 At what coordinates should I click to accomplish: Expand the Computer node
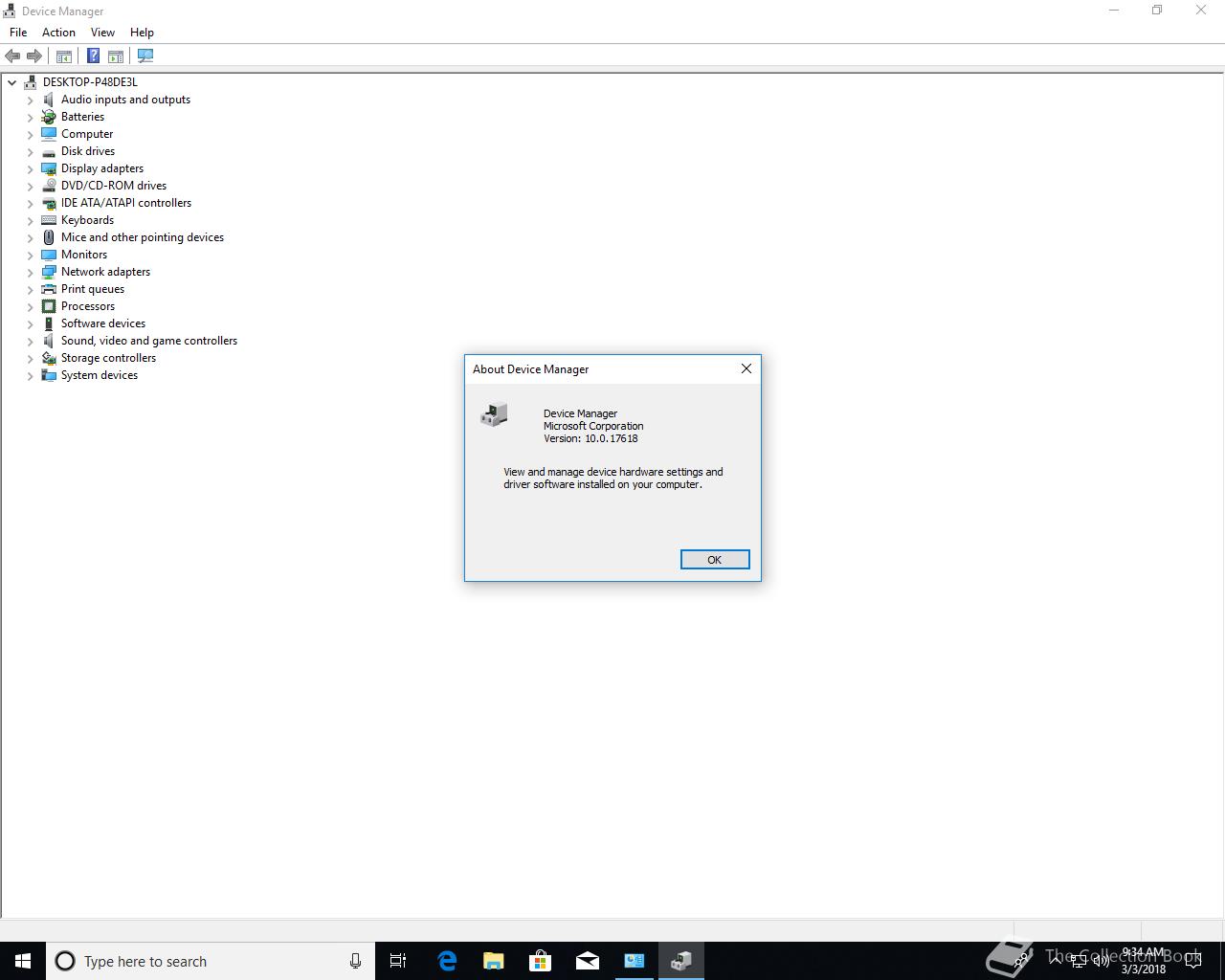click(31, 134)
